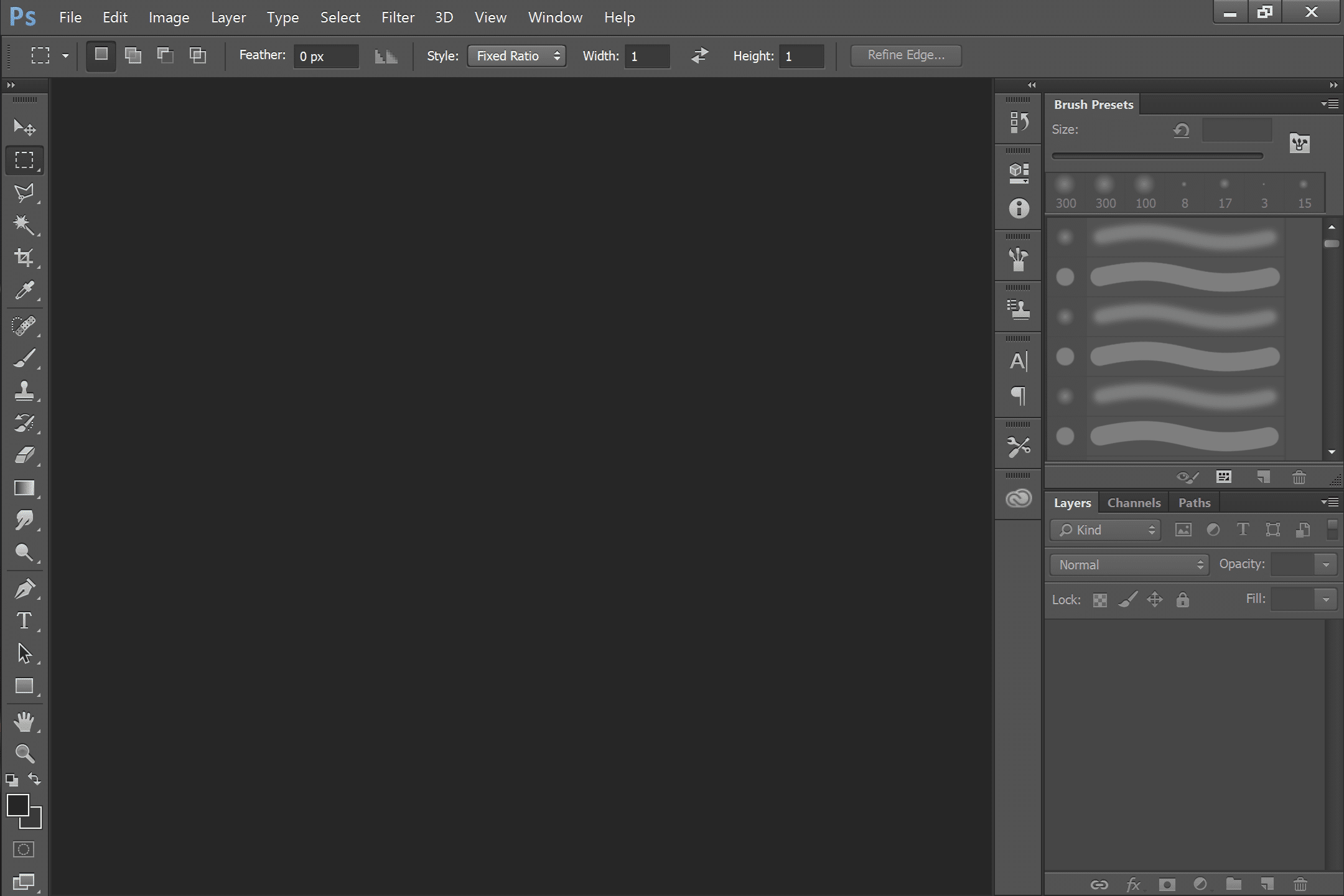Open the Image menu
This screenshot has height=896, width=1344.
pyautogui.click(x=169, y=17)
